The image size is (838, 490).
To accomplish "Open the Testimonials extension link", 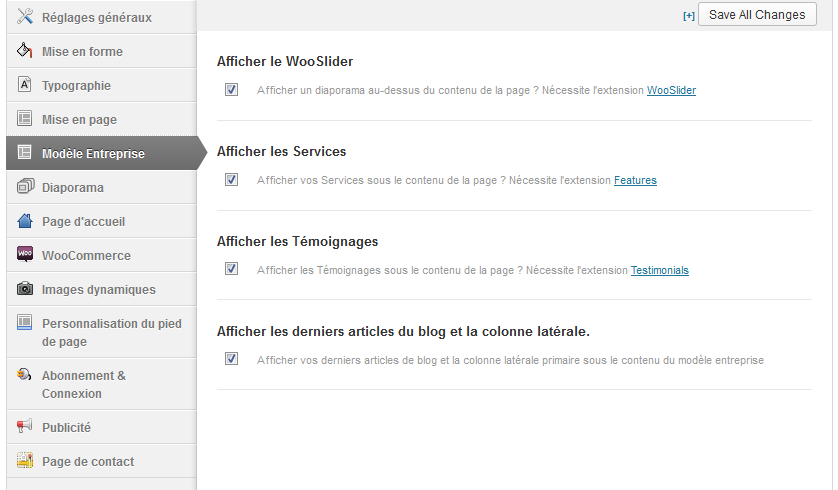I will coord(659,270).
